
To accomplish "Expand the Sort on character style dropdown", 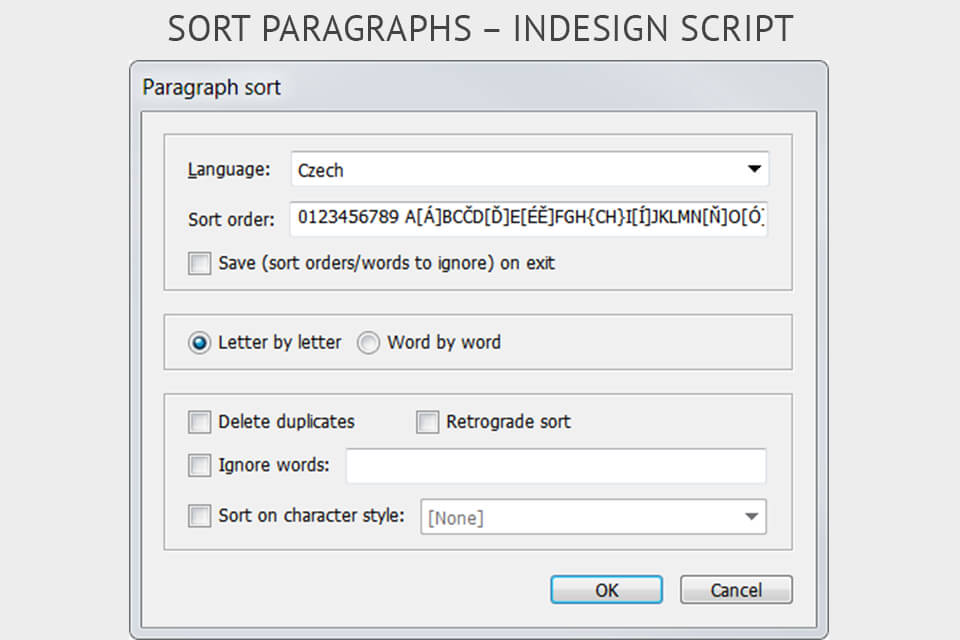I will [x=594, y=516].
